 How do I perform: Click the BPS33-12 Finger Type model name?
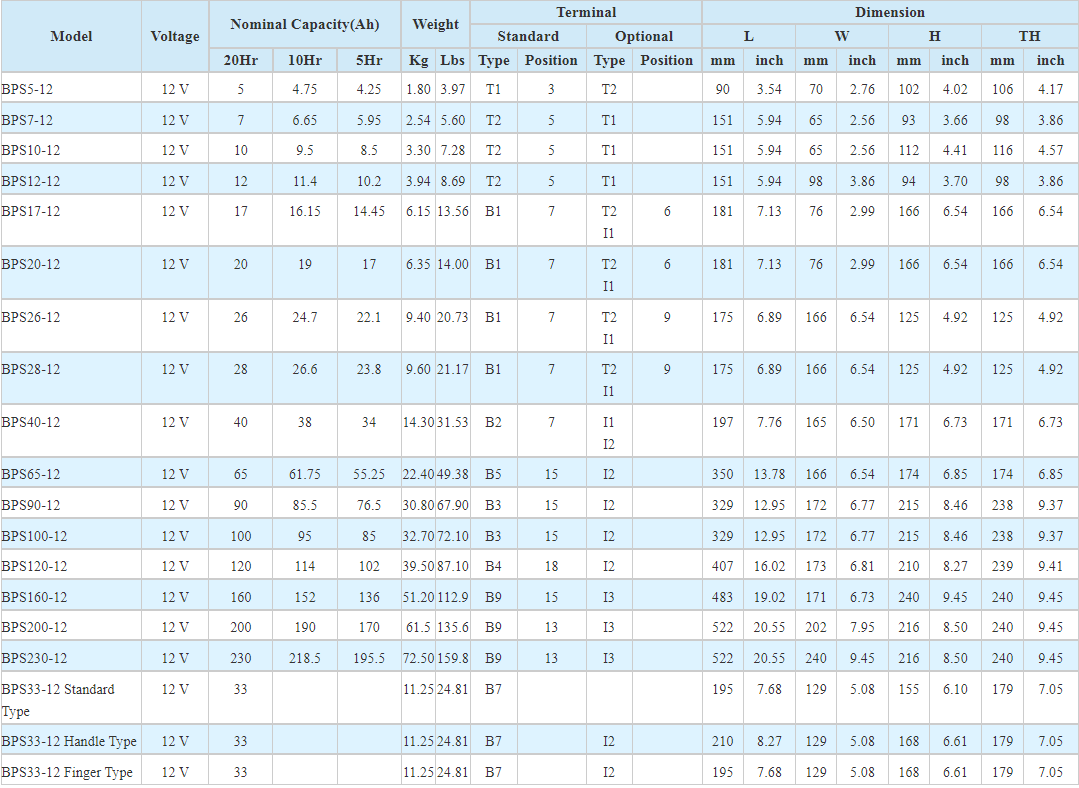pos(67,772)
